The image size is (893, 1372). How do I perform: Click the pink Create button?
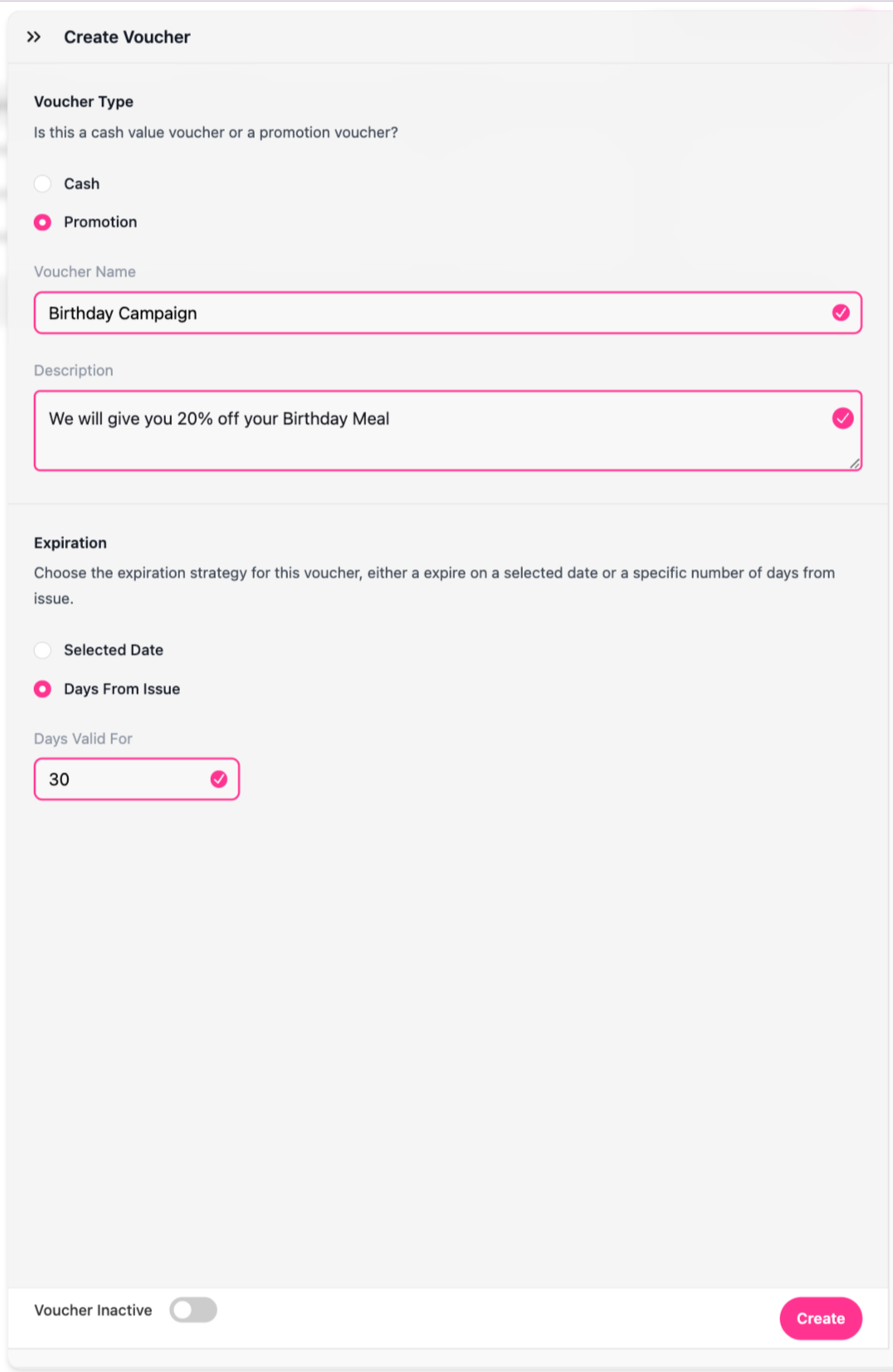pyautogui.click(x=821, y=1318)
